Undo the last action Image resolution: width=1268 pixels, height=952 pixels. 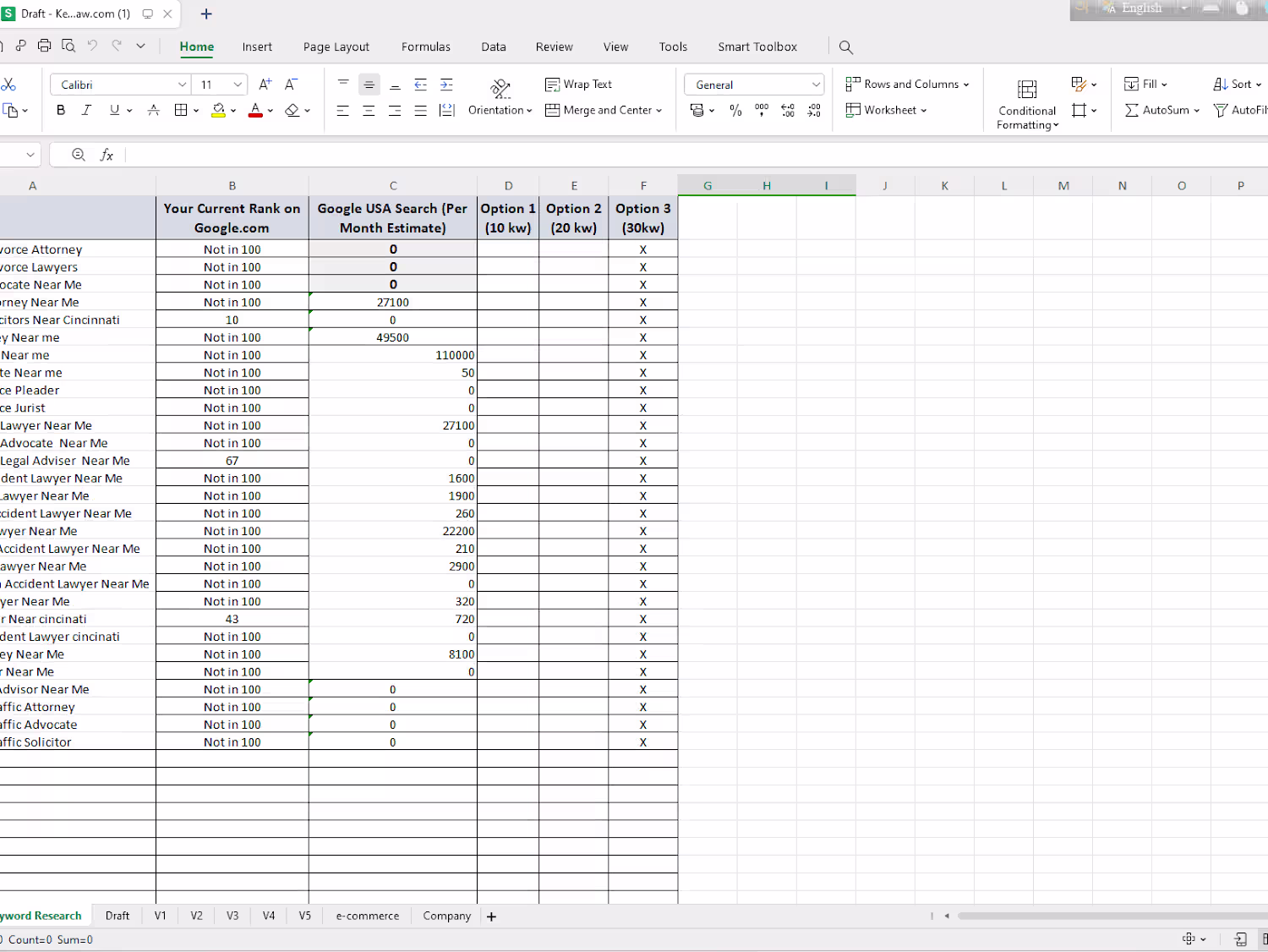[92, 46]
